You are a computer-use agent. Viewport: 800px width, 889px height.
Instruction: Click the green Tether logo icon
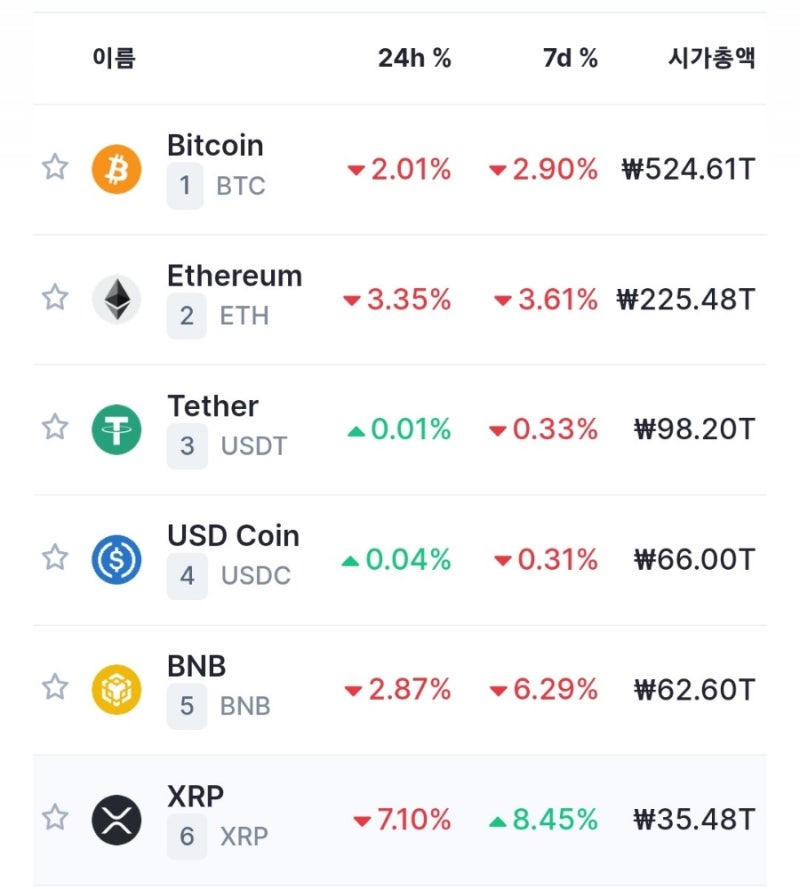coord(116,429)
